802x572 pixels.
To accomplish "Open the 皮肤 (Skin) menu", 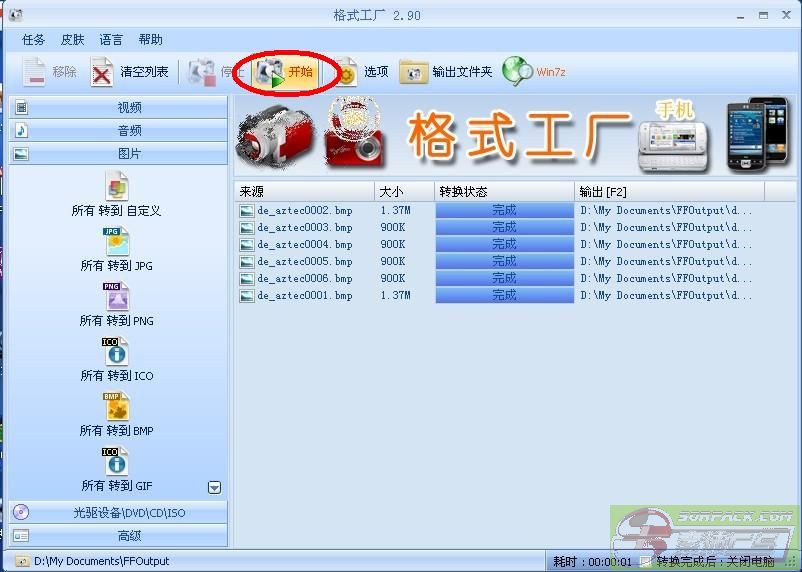I will pos(73,40).
